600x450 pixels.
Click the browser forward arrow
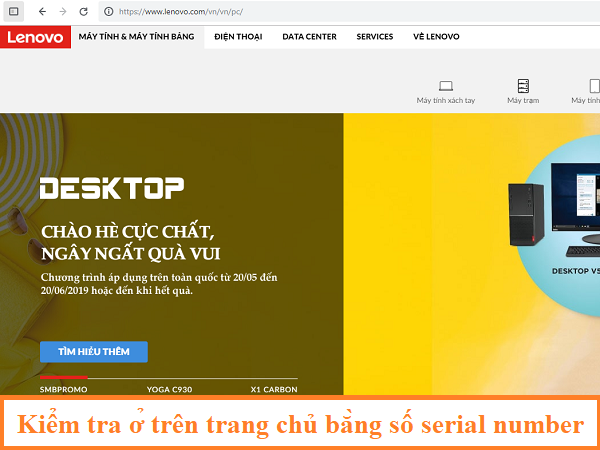pyautogui.click(x=62, y=11)
